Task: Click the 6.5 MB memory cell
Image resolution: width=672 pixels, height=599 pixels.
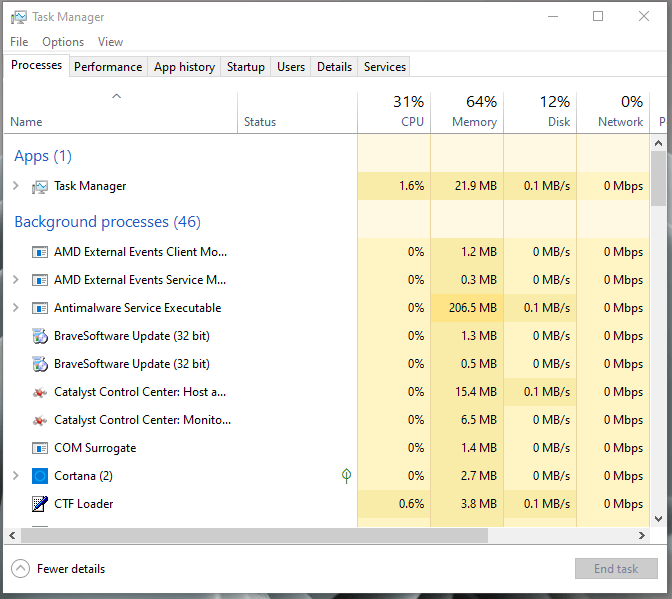Action: coord(467,420)
